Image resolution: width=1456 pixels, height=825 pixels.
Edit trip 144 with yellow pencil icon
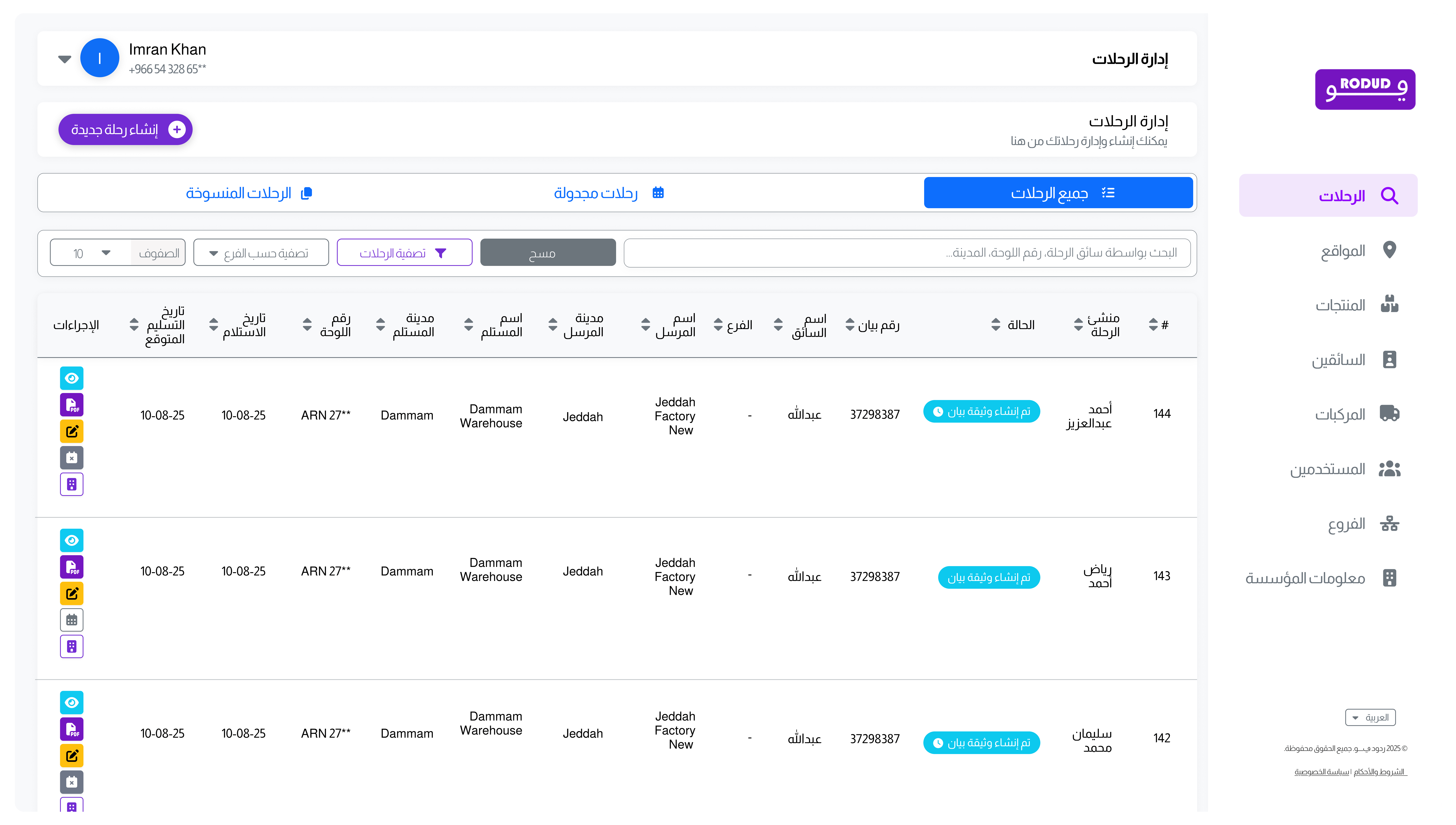(71, 431)
